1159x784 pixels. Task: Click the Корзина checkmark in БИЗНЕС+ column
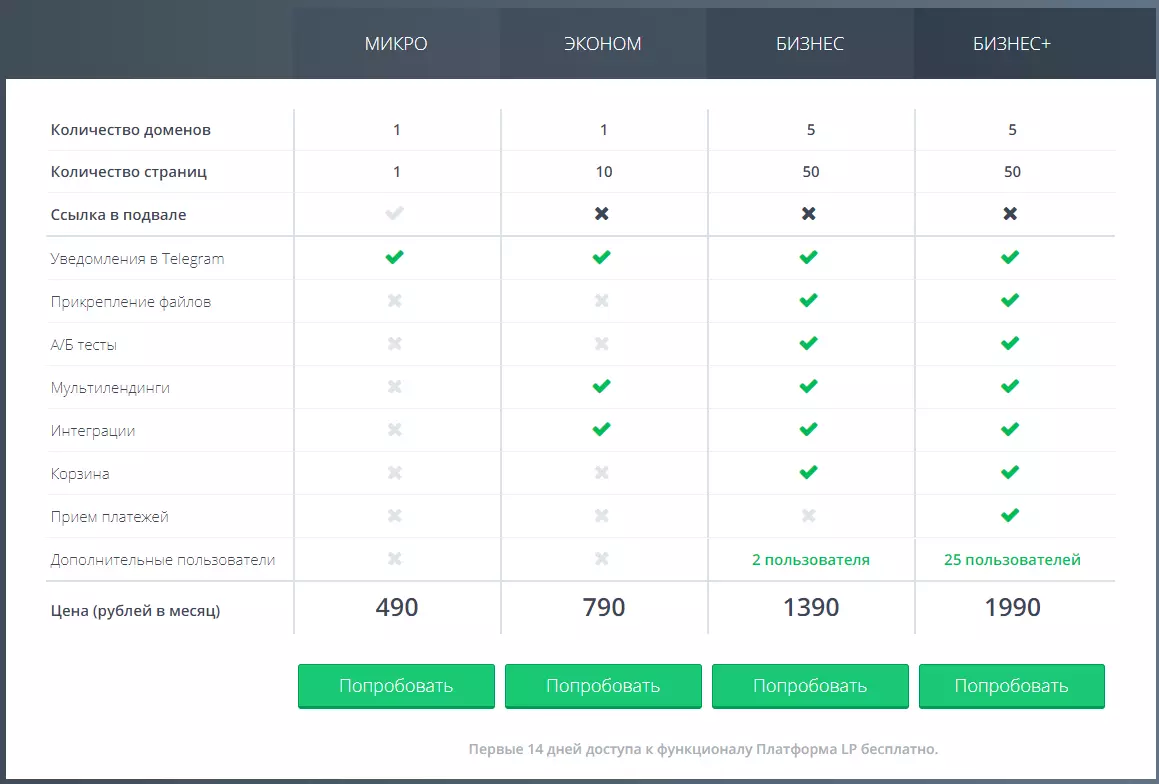click(x=1010, y=471)
